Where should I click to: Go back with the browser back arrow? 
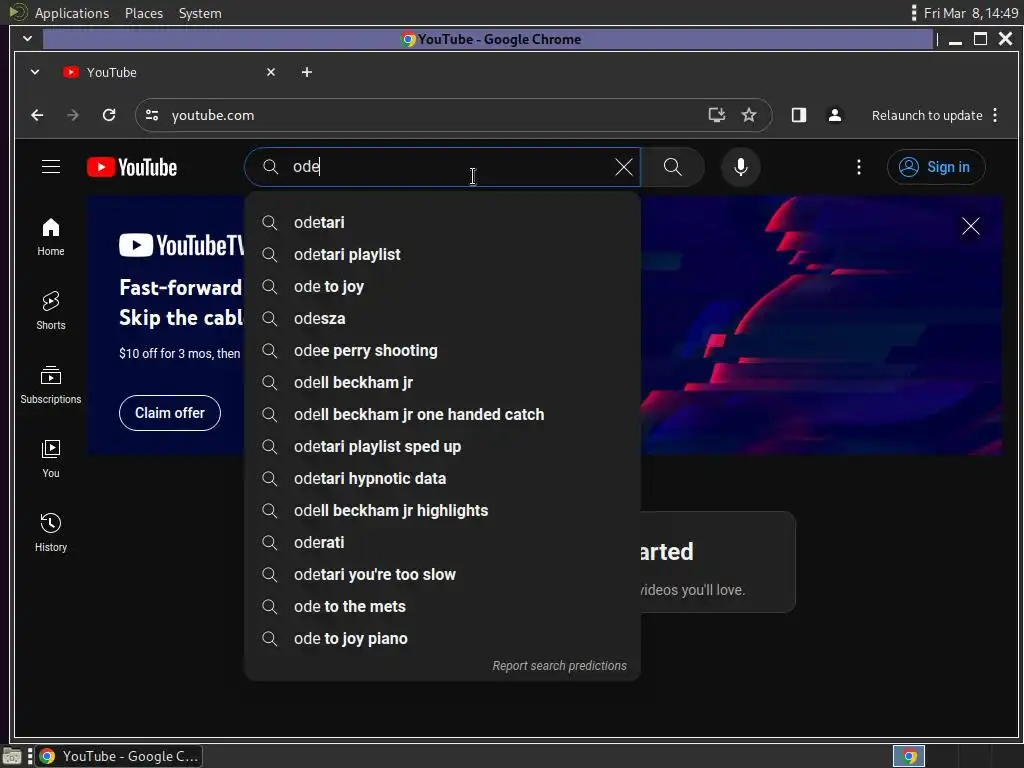[x=37, y=116]
